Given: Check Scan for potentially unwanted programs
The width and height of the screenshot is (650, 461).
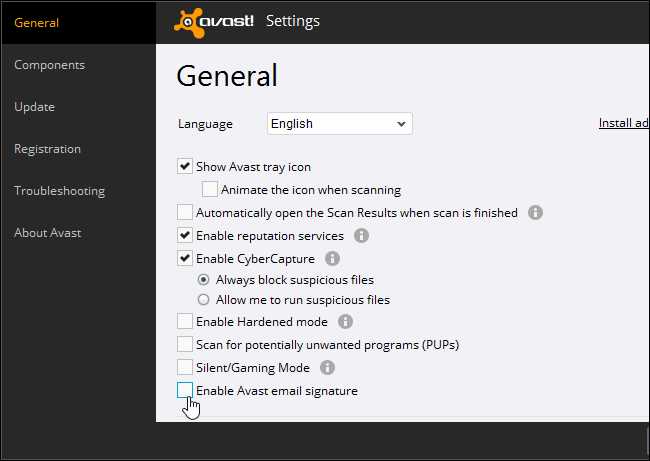Looking at the screenshot, I should click(185, 344).
